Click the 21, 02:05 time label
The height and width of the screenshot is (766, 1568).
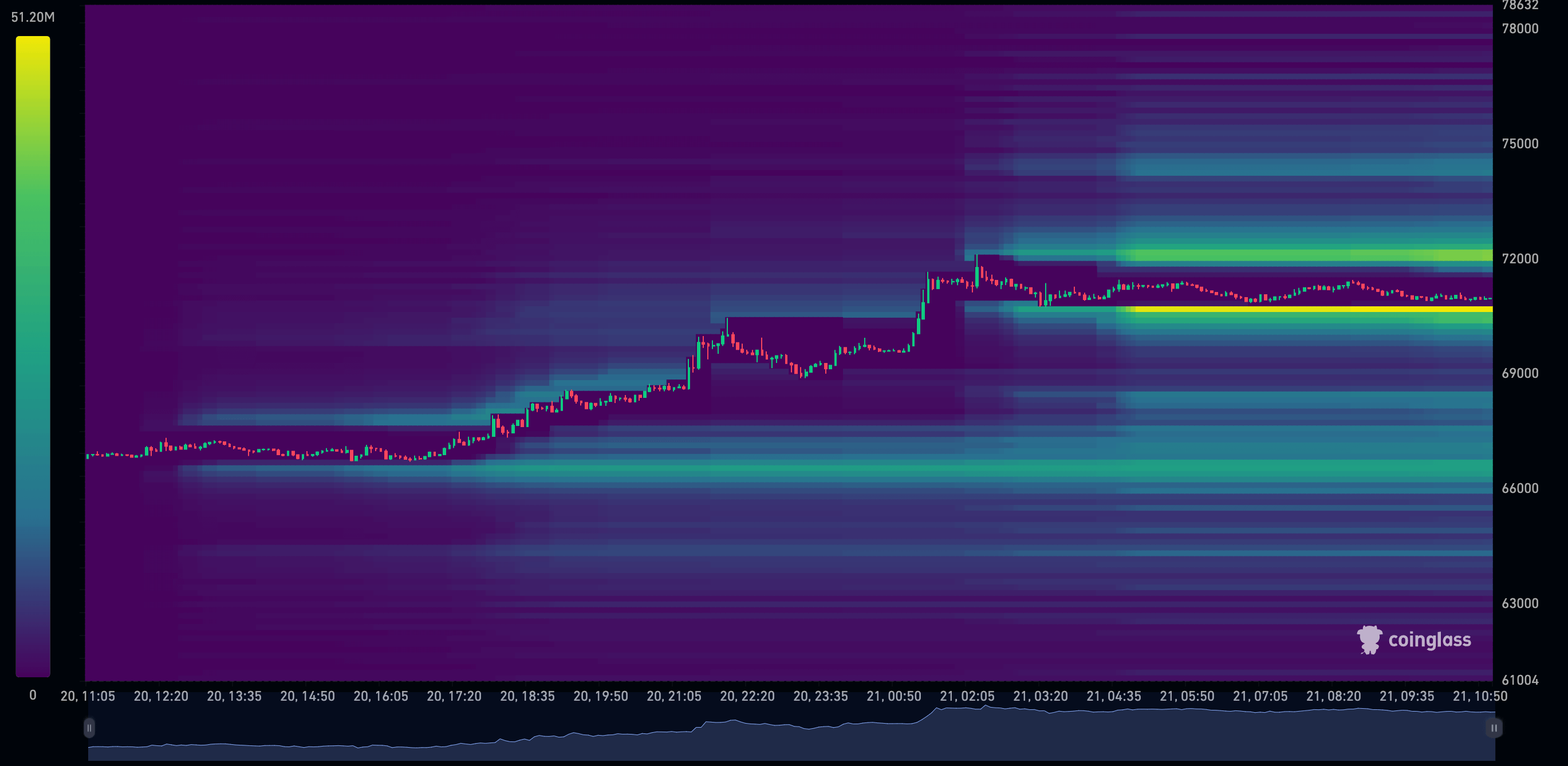coord(967,696)
